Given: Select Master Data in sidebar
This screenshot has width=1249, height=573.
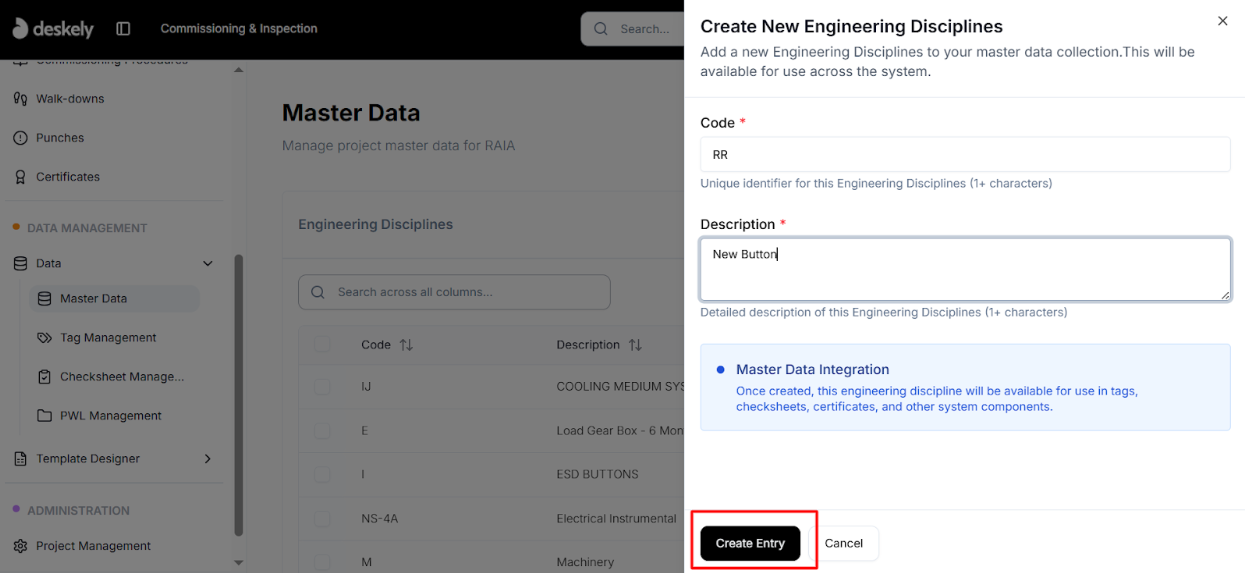Looking at the screenshot, I should tap(114, 299).
